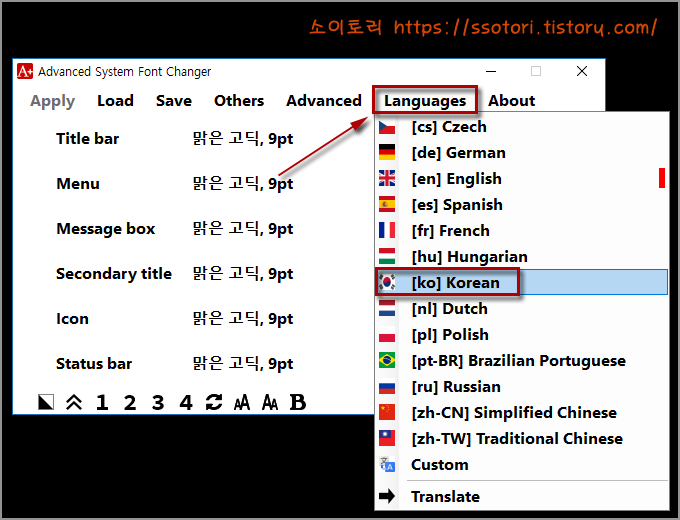Choose [de] German language
Screen dimensions: 680x520
click(522, 153)
